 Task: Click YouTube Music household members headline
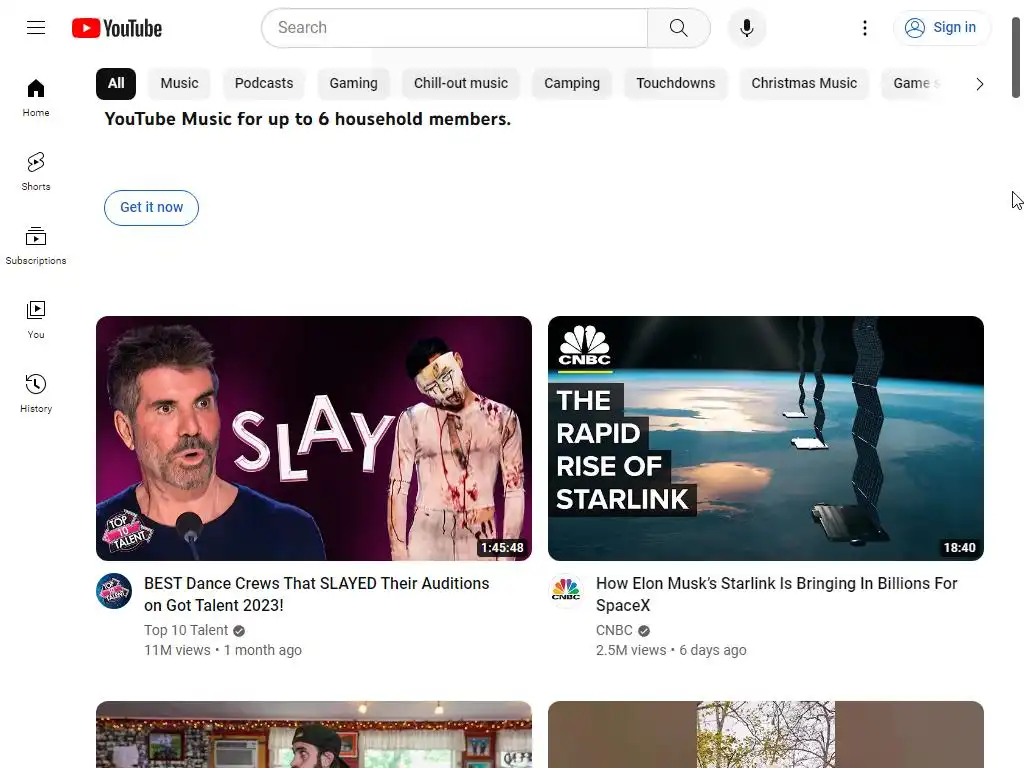pyautogui.click(x=308, y=120)
